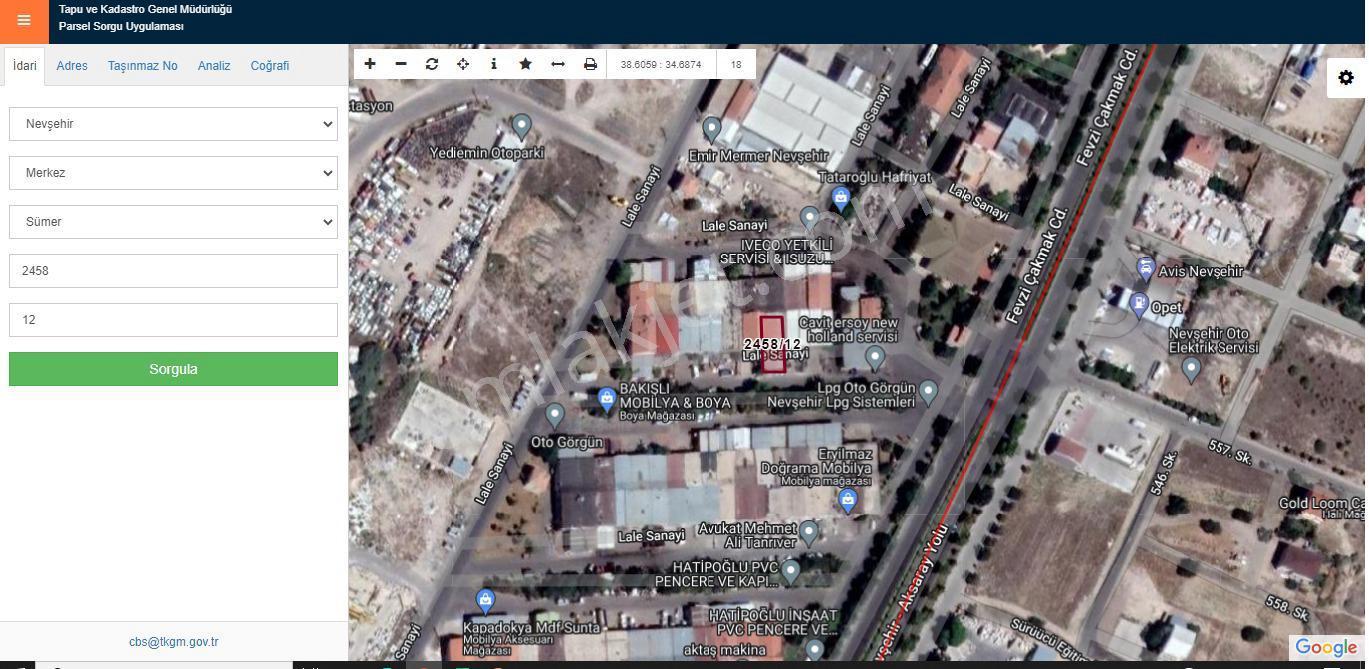Click the Opet fuel station marker
The width and height of the screenshot is (1369, 669).
pyautogui.click(x=1139, y=303)
